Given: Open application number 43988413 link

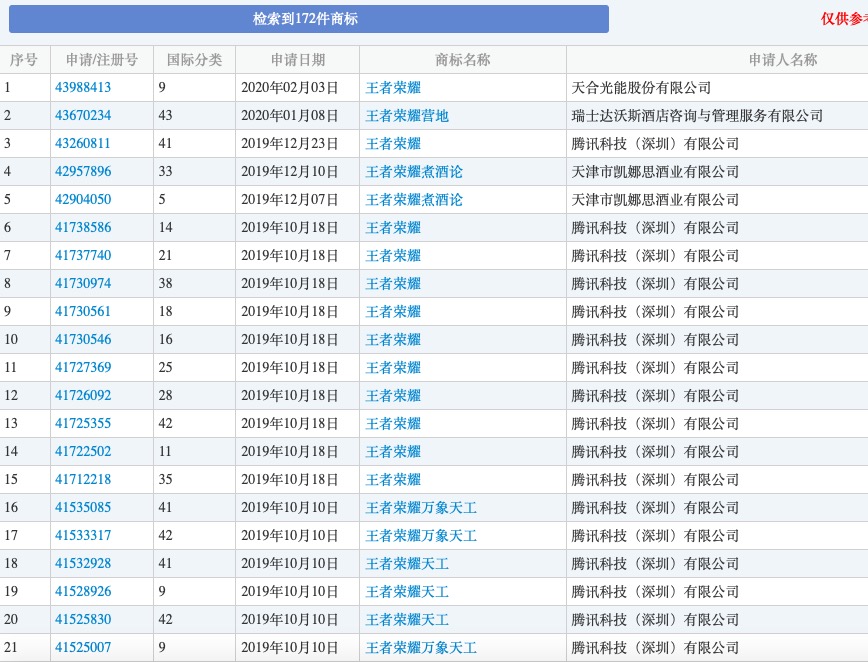Looking at the screenshot, I should pyautogui.click(x=83, y=88).
